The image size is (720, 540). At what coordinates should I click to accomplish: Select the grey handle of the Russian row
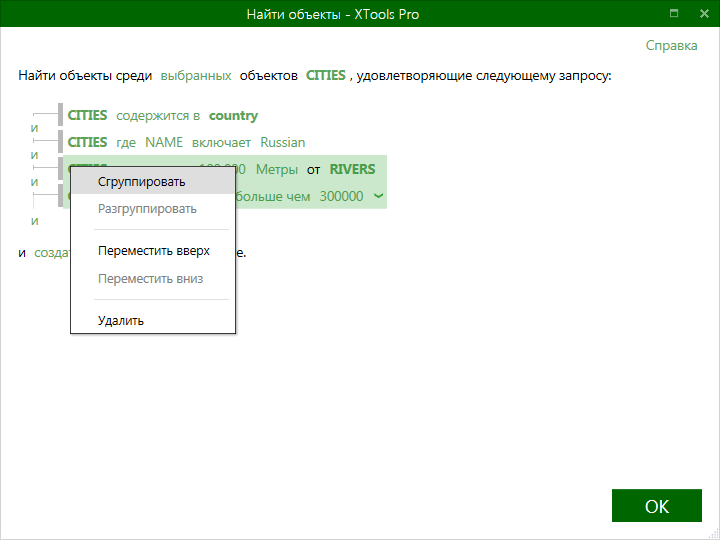click(60, 142)
